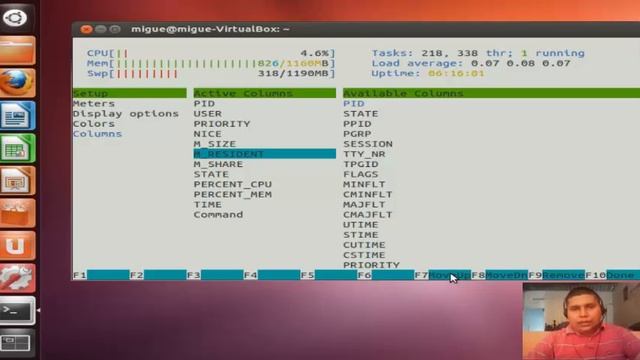Select highlighted M_RESIDENT active column
640x360 pixels.
pyautogui.click(x=264, y=154)
